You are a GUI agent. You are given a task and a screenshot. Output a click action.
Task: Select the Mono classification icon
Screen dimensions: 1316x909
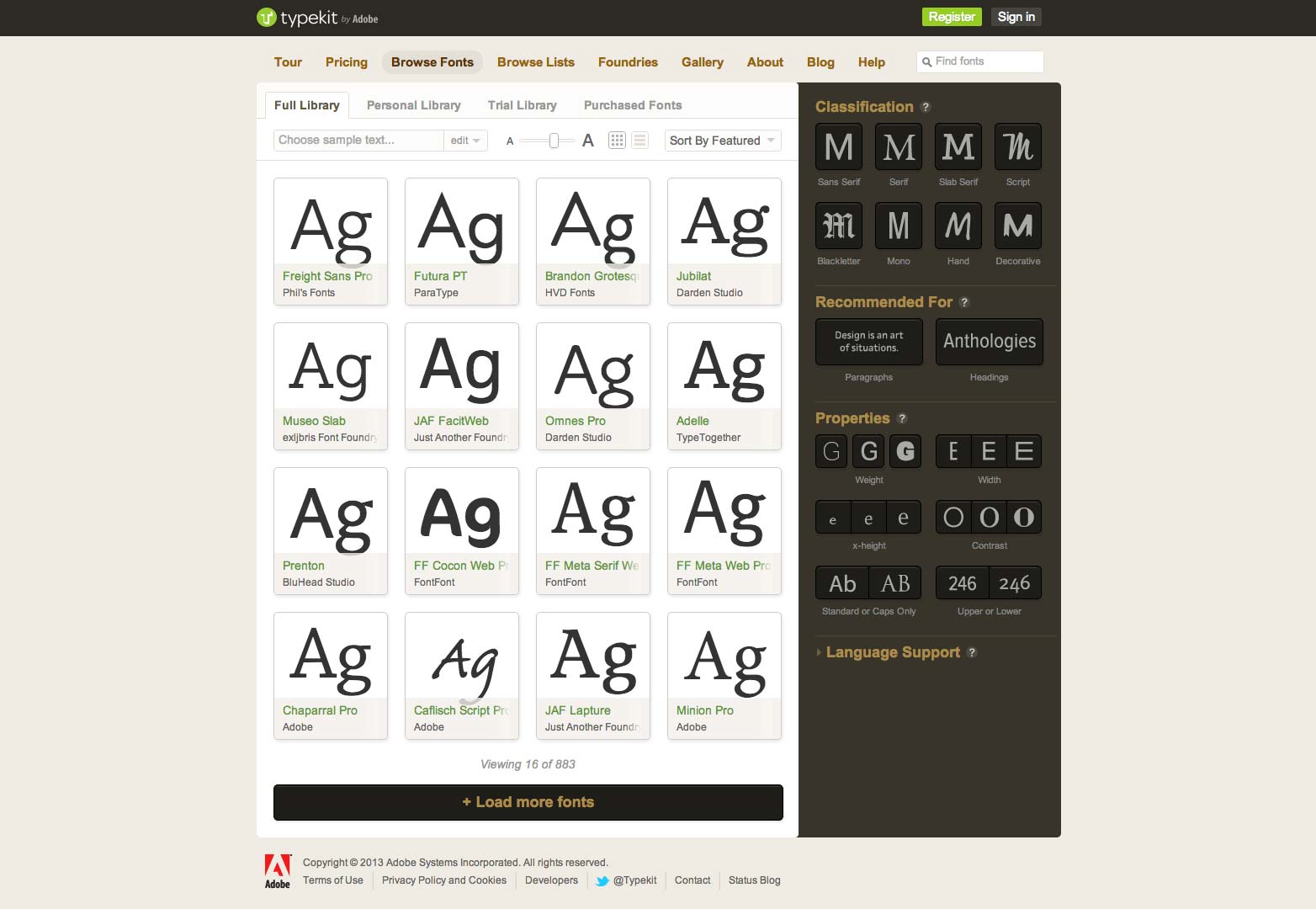pos(899,226)
